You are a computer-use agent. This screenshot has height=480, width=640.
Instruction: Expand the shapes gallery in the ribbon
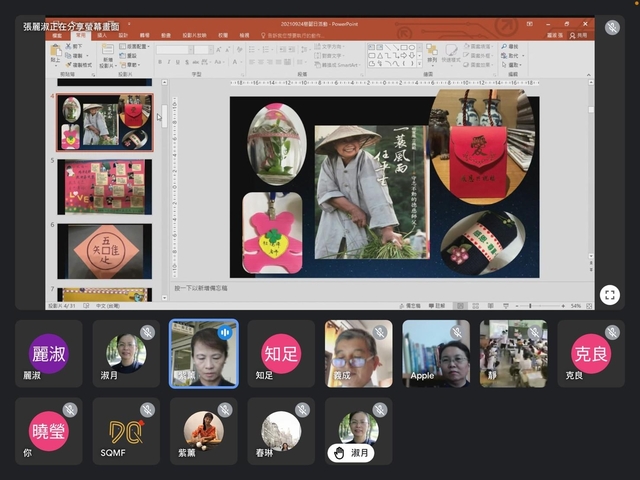[418, 64]
